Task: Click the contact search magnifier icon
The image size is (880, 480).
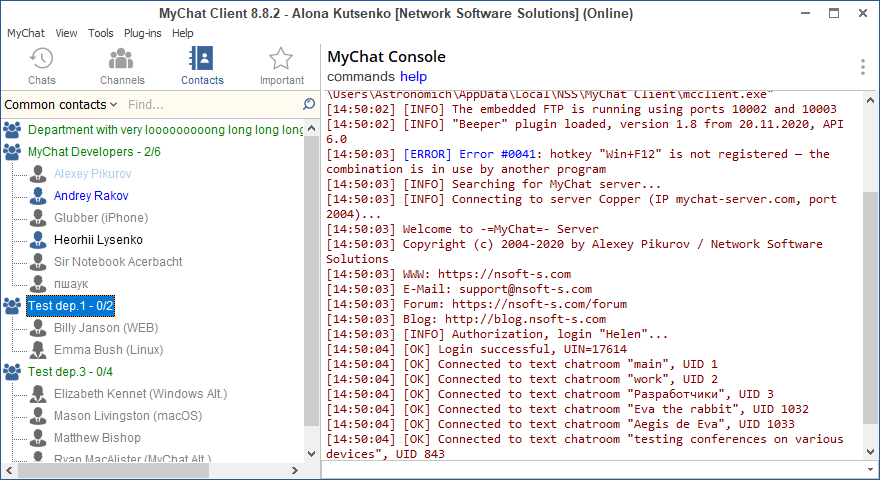Action: [x=309, y=104]
